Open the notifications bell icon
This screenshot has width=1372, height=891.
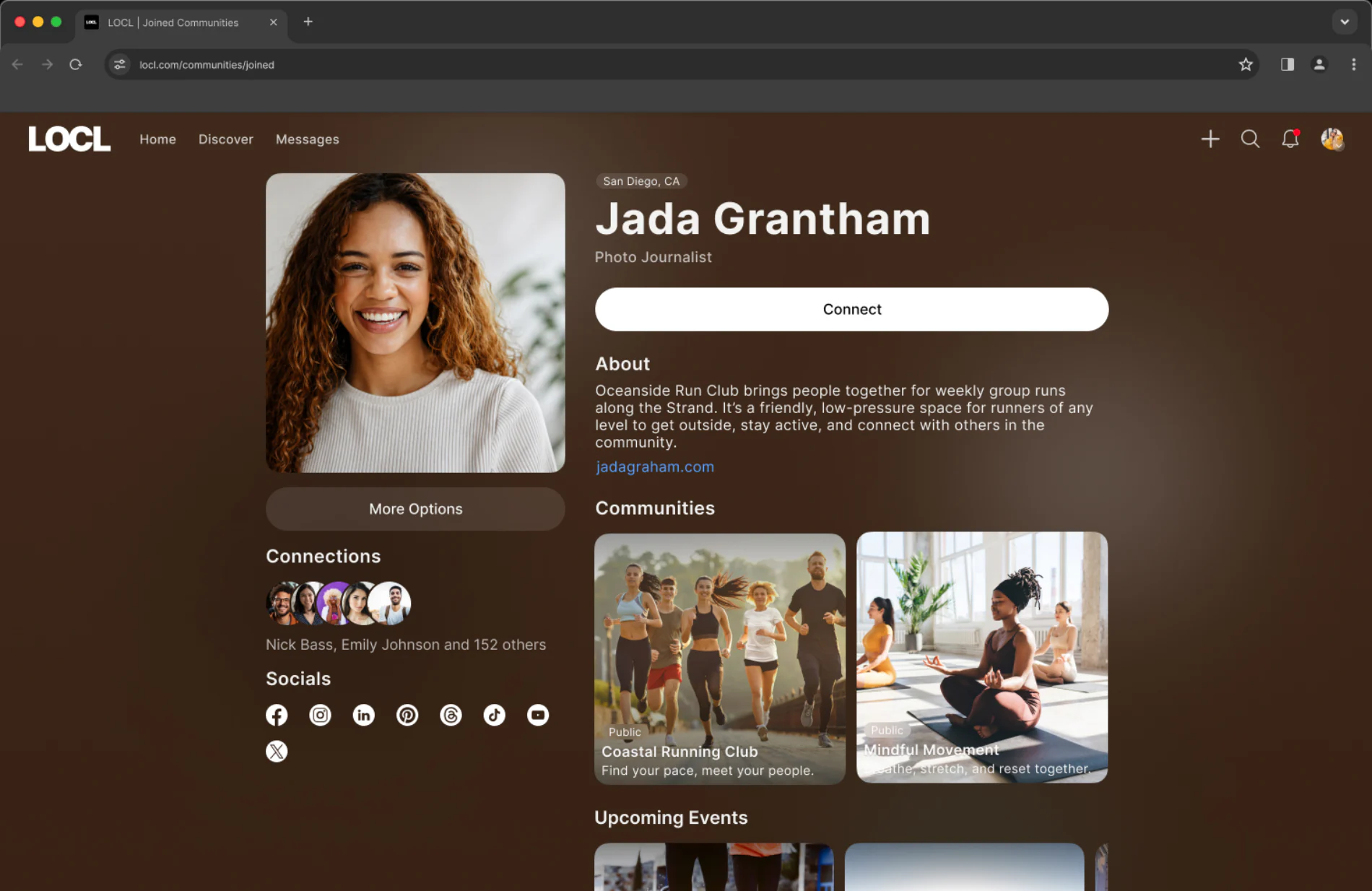pyautogui.click(x=1290, y=139)
